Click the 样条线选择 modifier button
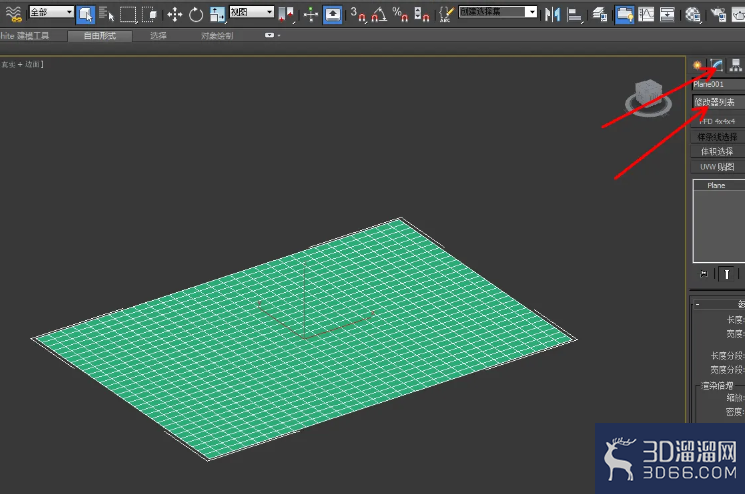745x494 pixels. (x=717, y=137)
